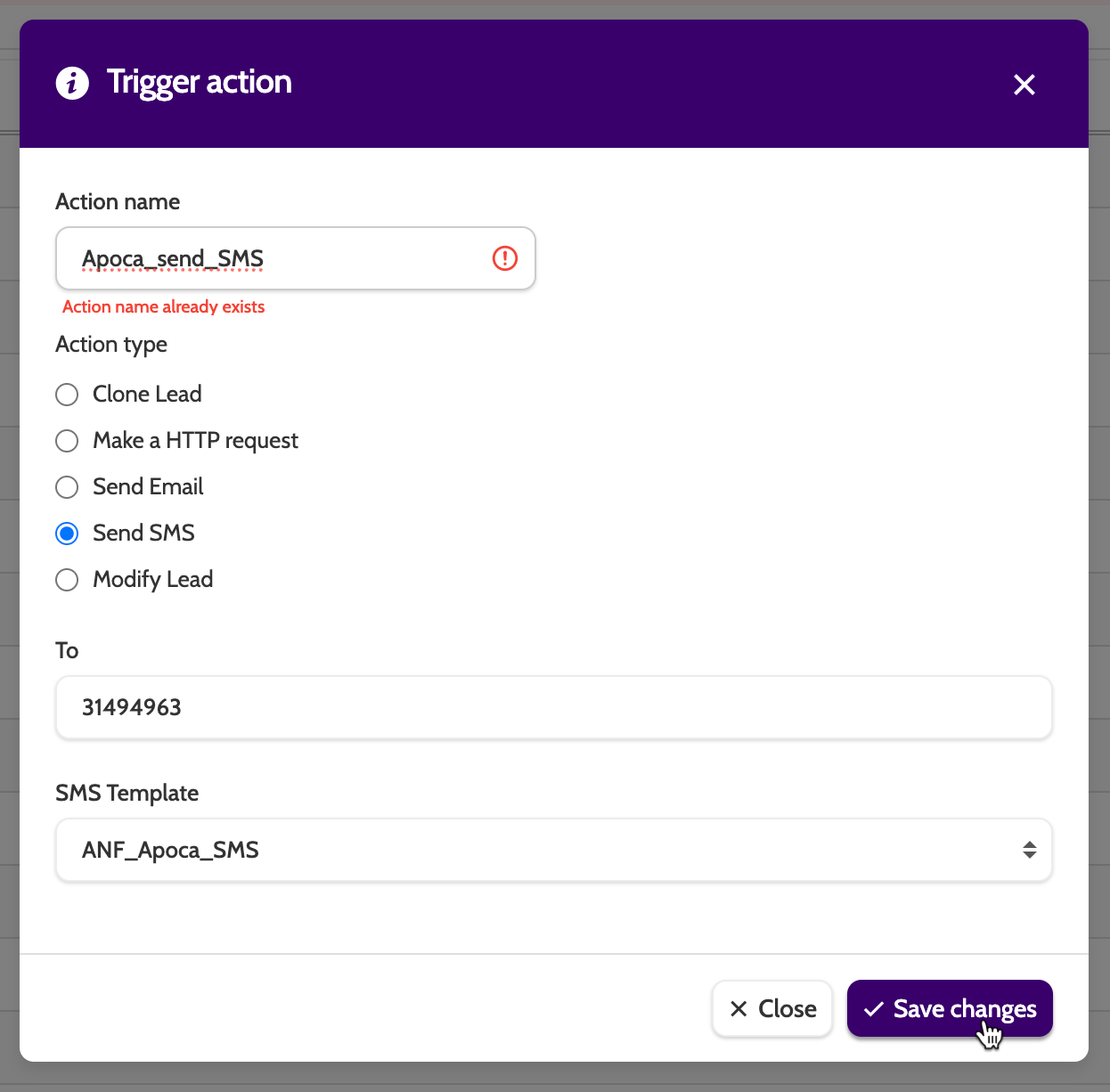
Task: Click the red error icon in Action name
Action: pos(505,258)
